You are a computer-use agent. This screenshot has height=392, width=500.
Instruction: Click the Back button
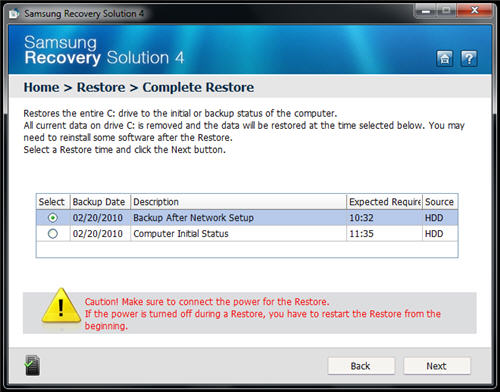point(361,366)
